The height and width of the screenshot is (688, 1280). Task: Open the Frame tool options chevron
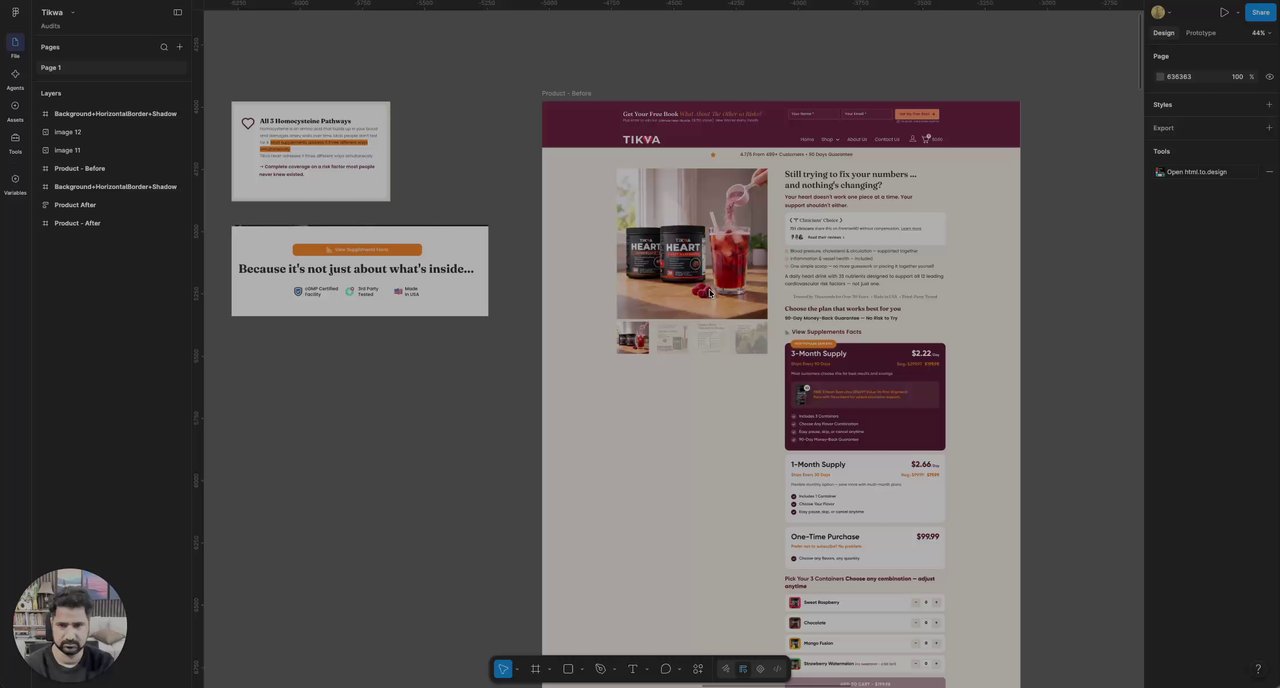[x=549, y=669]
